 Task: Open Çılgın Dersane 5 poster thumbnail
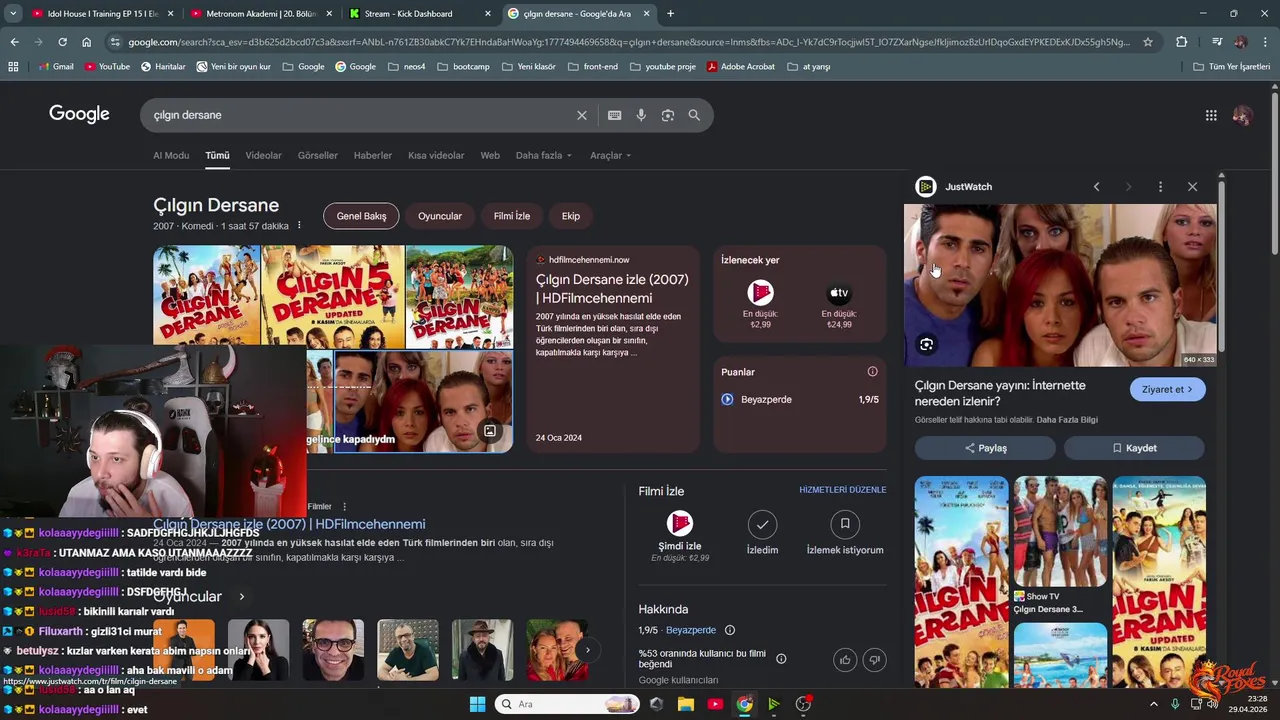pyautogui.click(x=333, y=297)
